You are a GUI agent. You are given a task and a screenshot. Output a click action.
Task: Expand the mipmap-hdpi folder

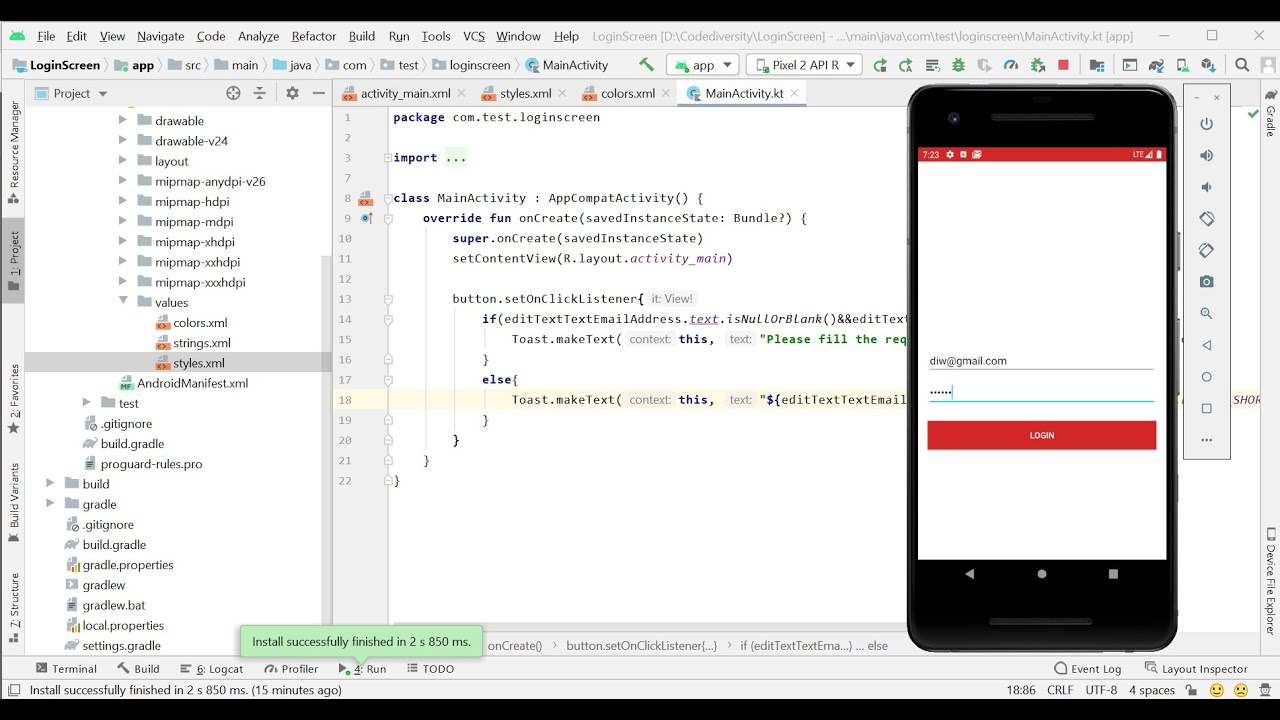click(123, 201)
